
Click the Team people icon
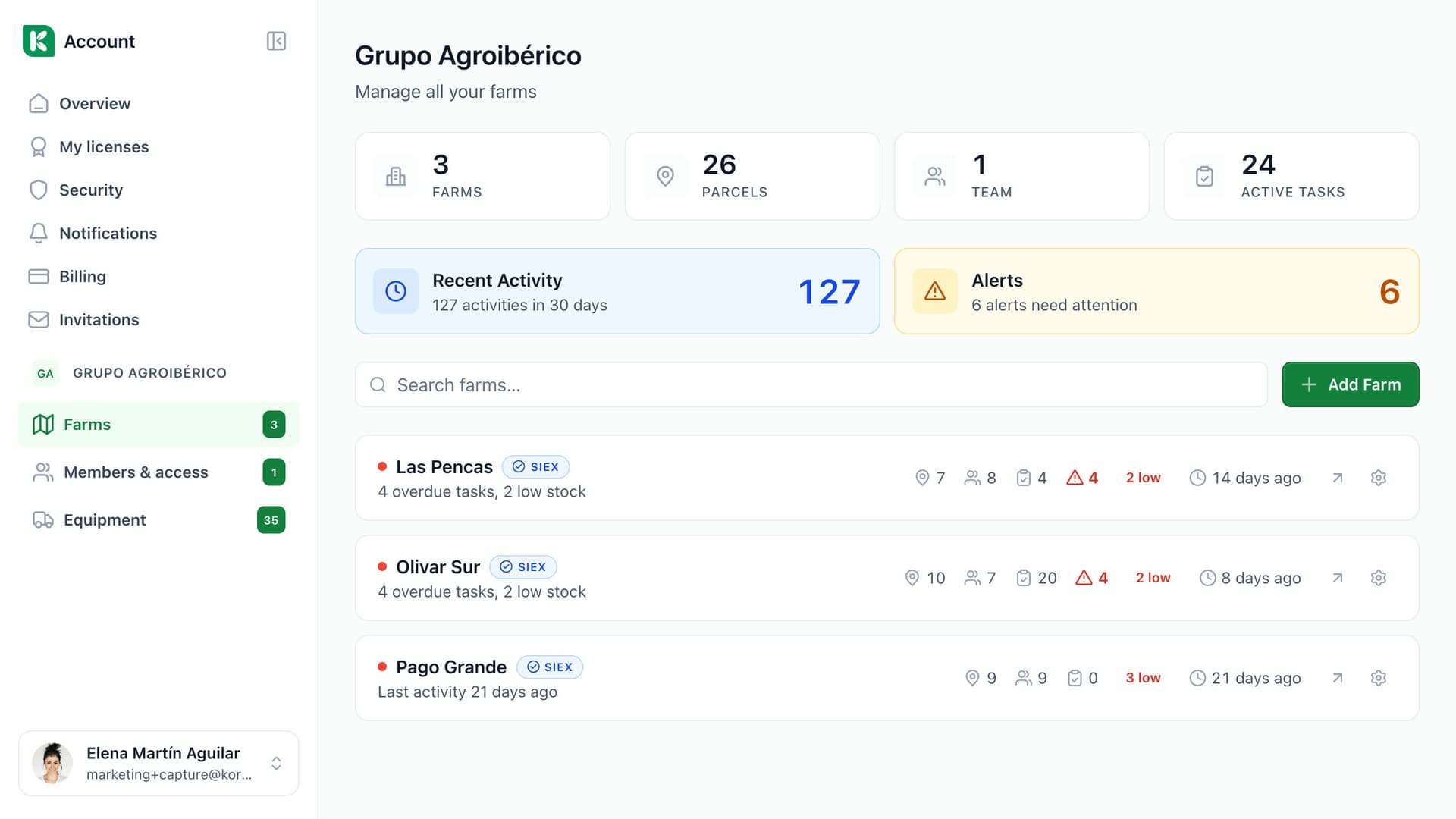pyautogui.click(x=935, y=177)
